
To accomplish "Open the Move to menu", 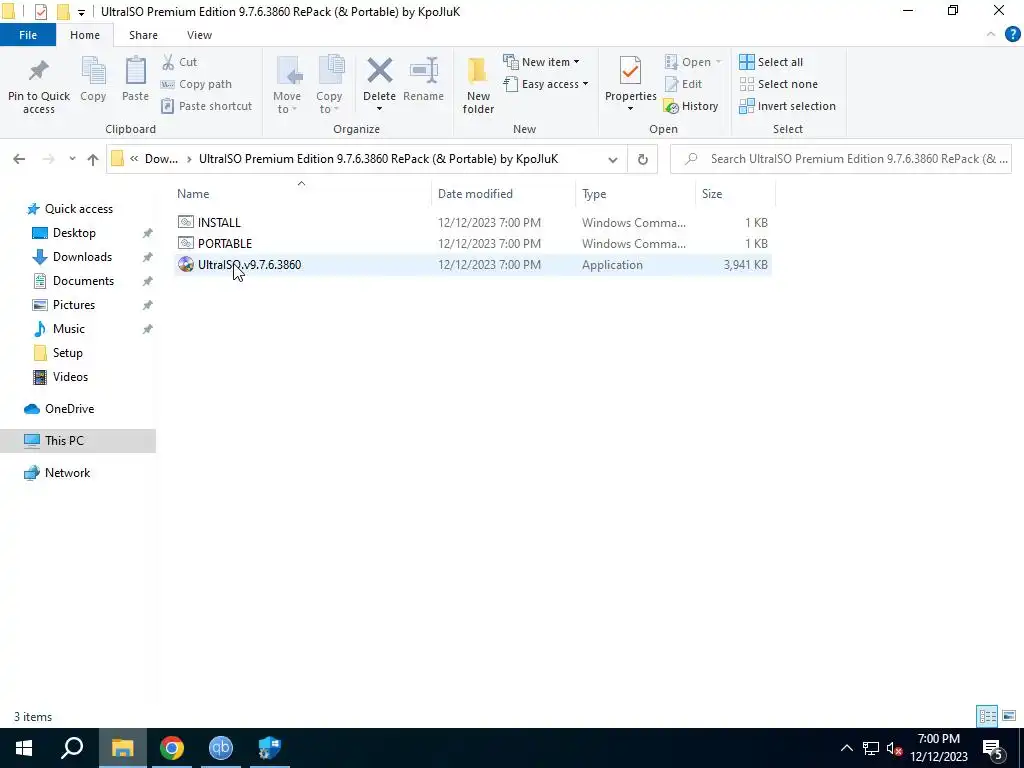I will 287,85.
